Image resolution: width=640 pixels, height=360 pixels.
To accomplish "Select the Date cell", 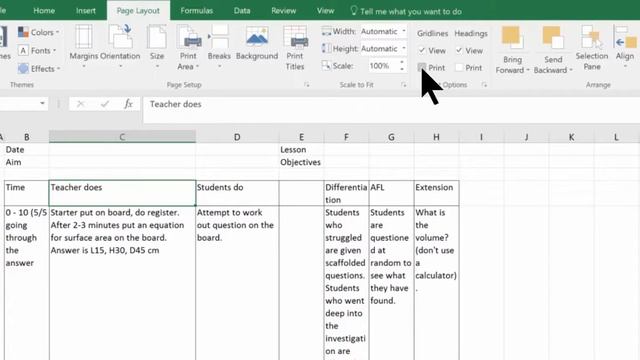I will pyautogui.click(x=27, y=149).
